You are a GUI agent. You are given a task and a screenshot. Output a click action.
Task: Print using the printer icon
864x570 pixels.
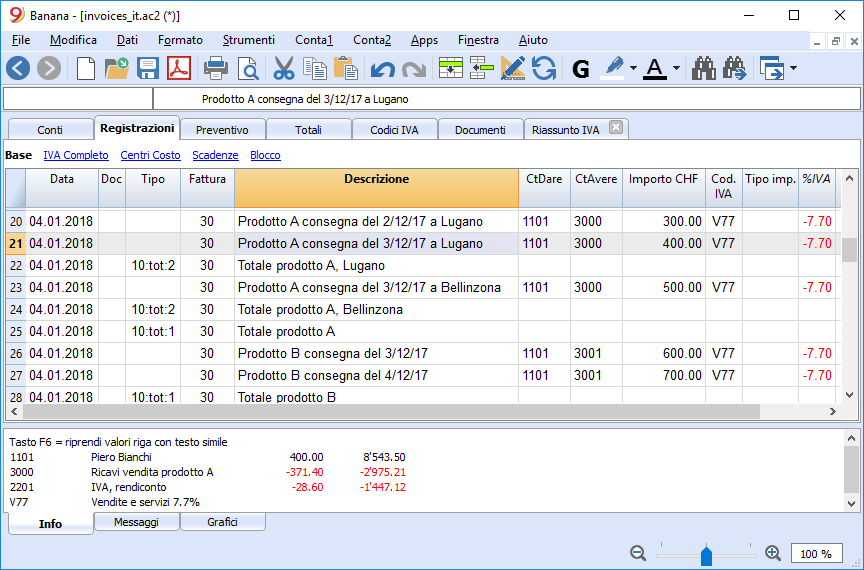[215, 69]
